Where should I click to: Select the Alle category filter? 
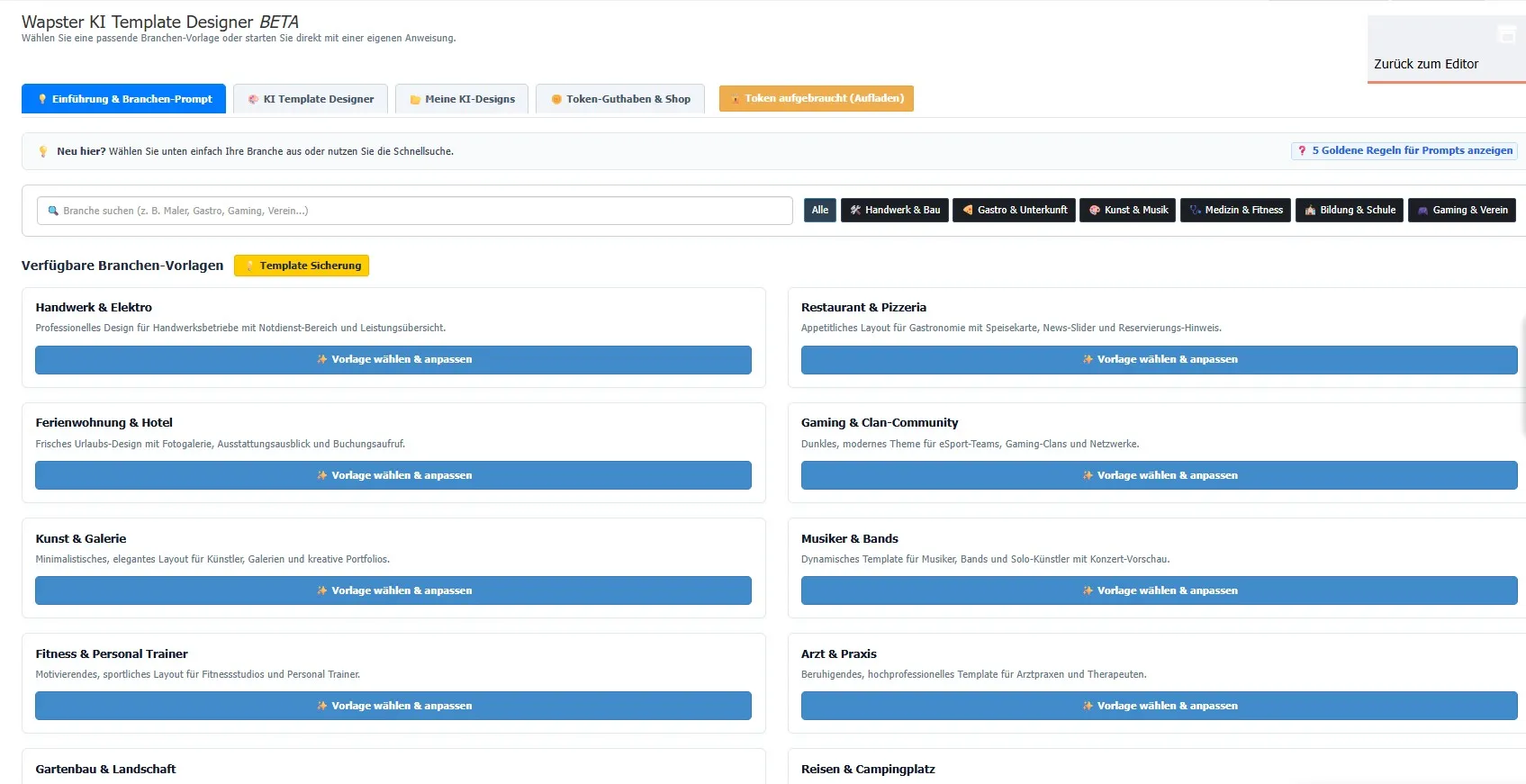(x=820, y=210)
